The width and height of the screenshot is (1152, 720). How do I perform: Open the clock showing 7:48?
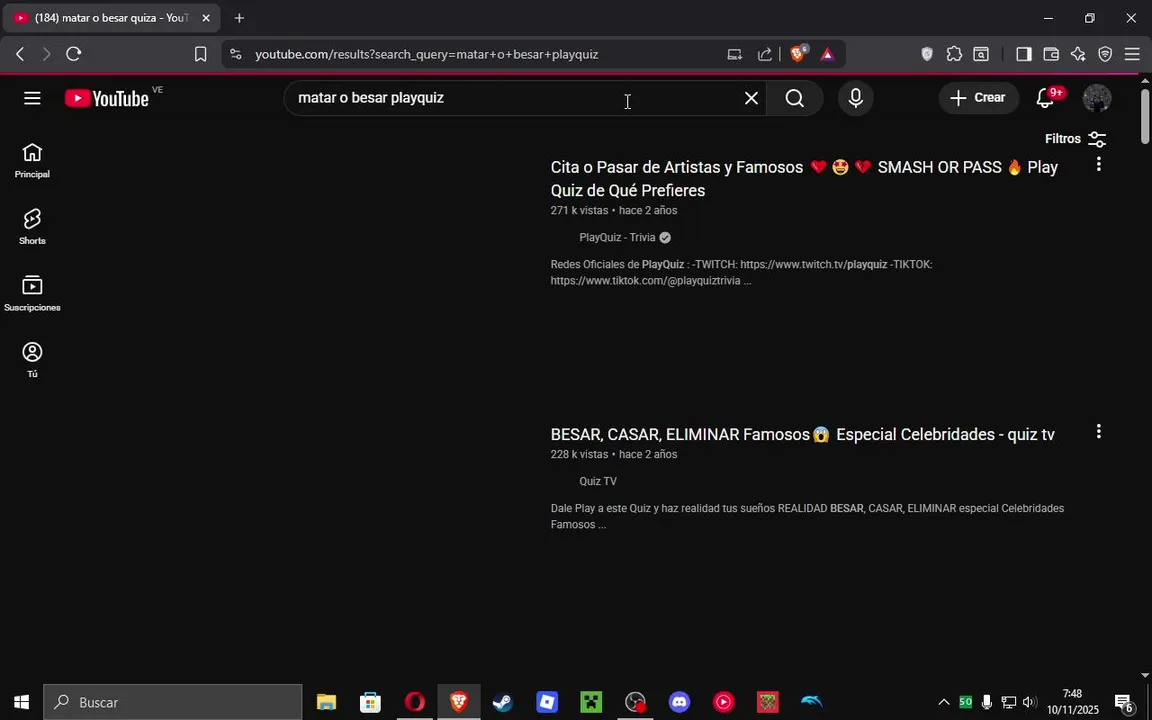[x=1073, y=702]
